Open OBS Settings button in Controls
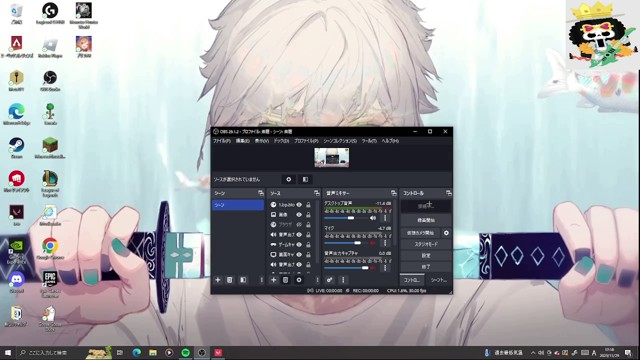The height and width of the screenshot is (360, 640). (x=426, y=256)
